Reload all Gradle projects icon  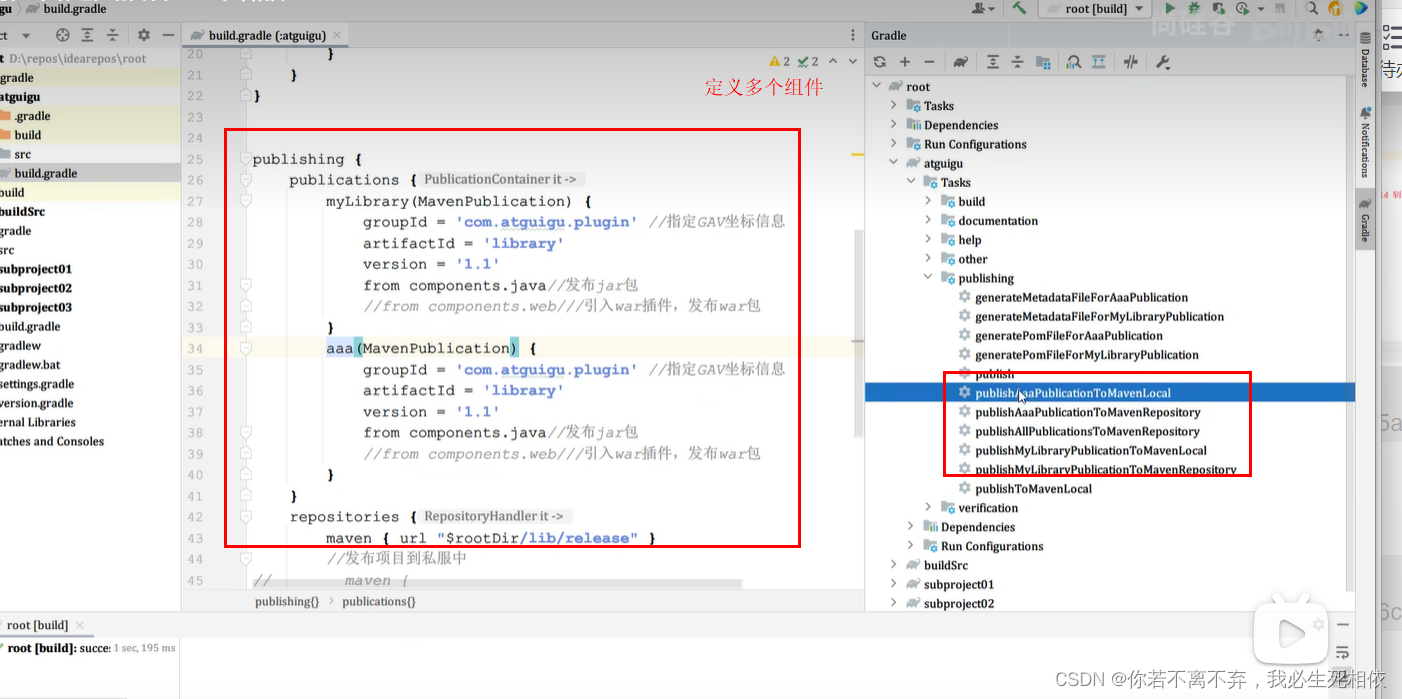click(880, 62)
